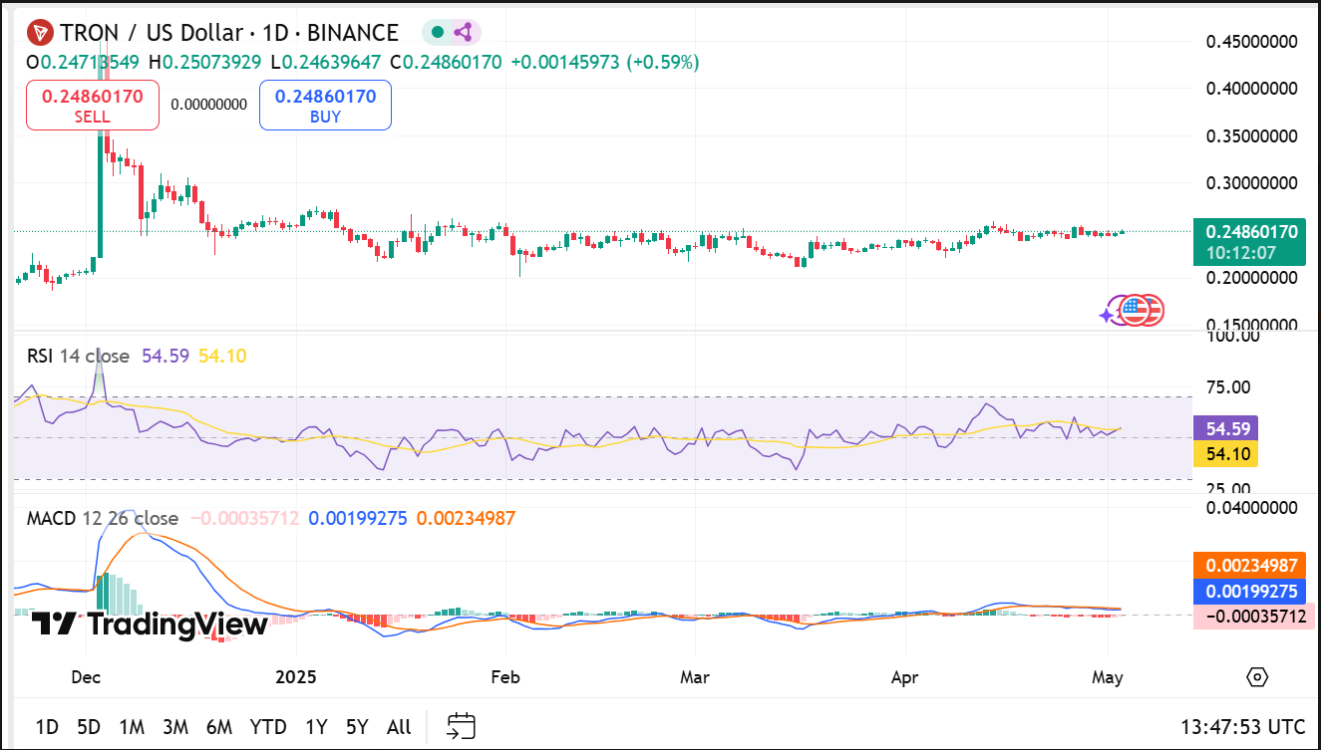
Task: Open the go-to-date calendar icon
Action: [461, 726]
